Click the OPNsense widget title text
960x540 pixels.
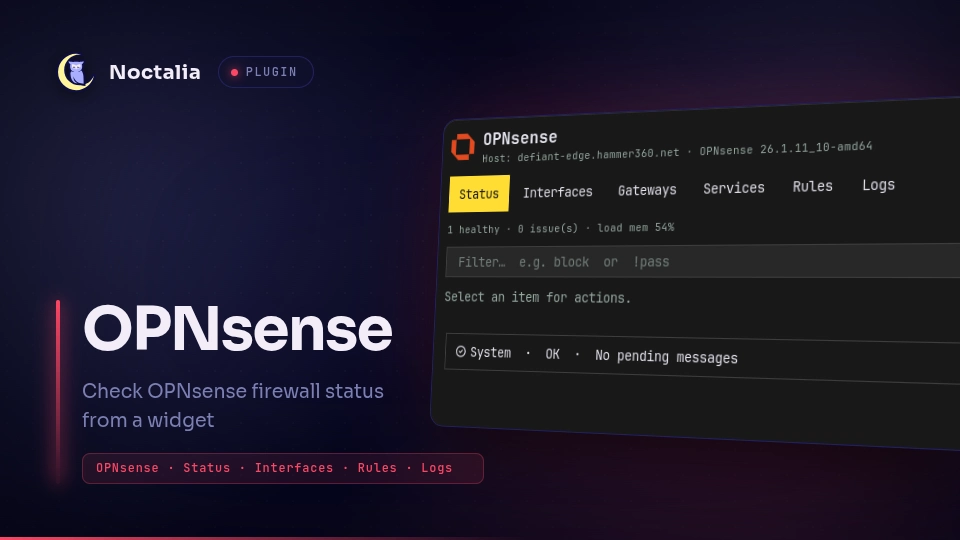[x=520, y=138]
